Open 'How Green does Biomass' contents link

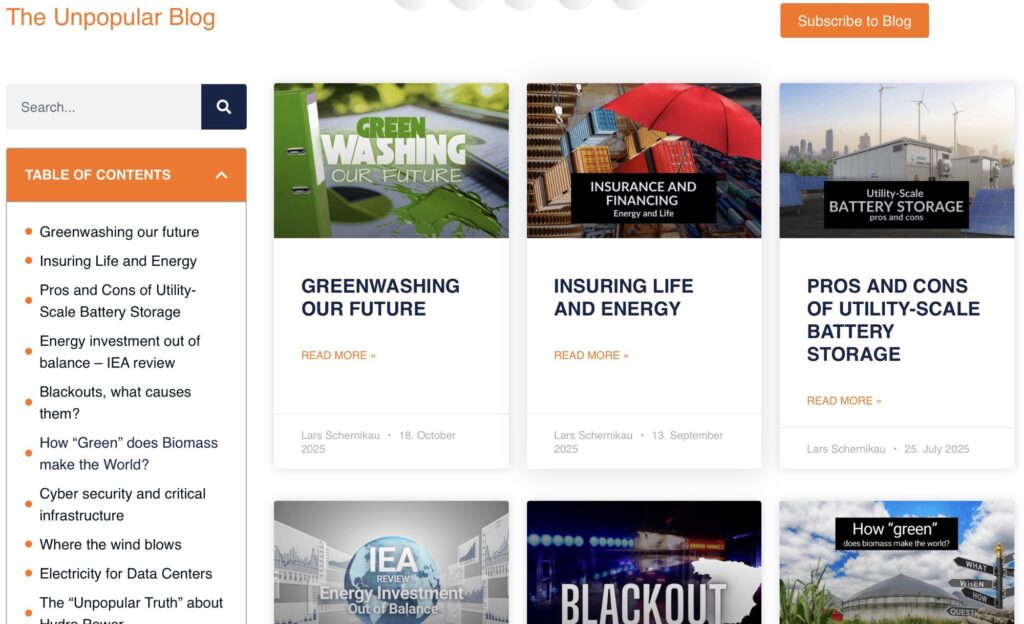128,454
